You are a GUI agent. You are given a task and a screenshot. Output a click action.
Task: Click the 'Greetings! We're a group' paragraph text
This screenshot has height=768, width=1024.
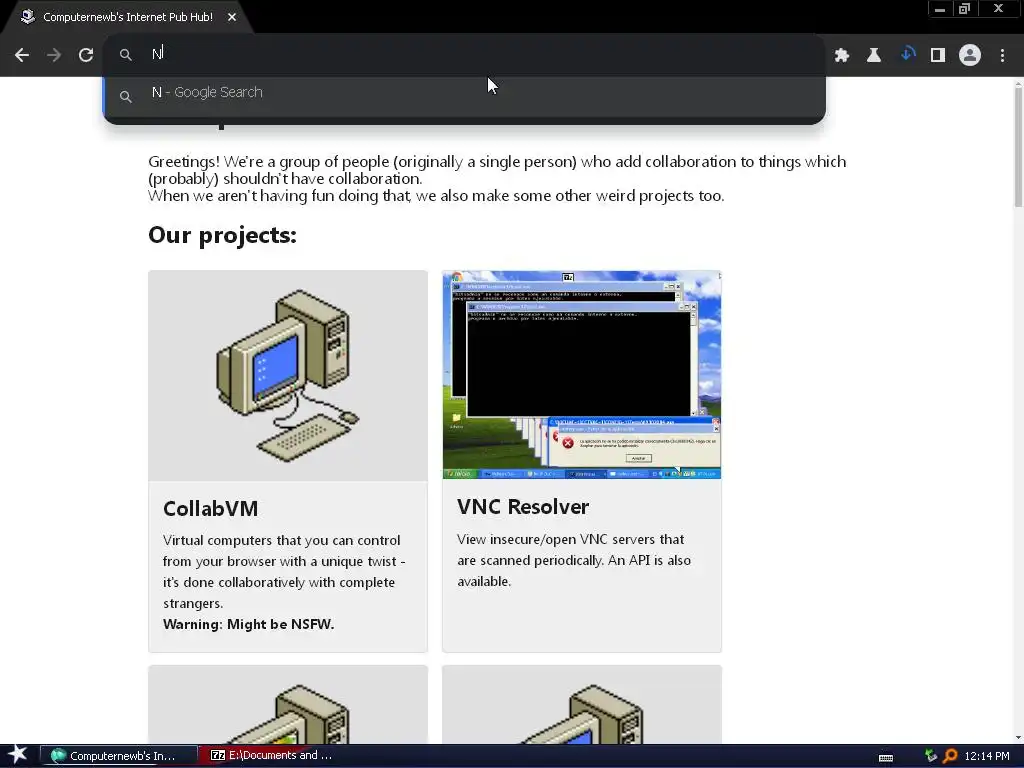(497, 178)
